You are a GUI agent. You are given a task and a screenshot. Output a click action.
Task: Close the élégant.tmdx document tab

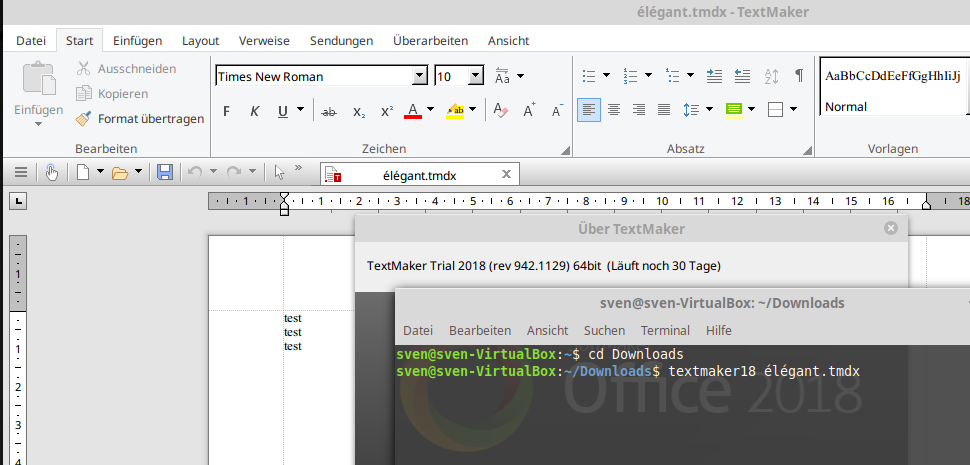click(x=506, y=175)
